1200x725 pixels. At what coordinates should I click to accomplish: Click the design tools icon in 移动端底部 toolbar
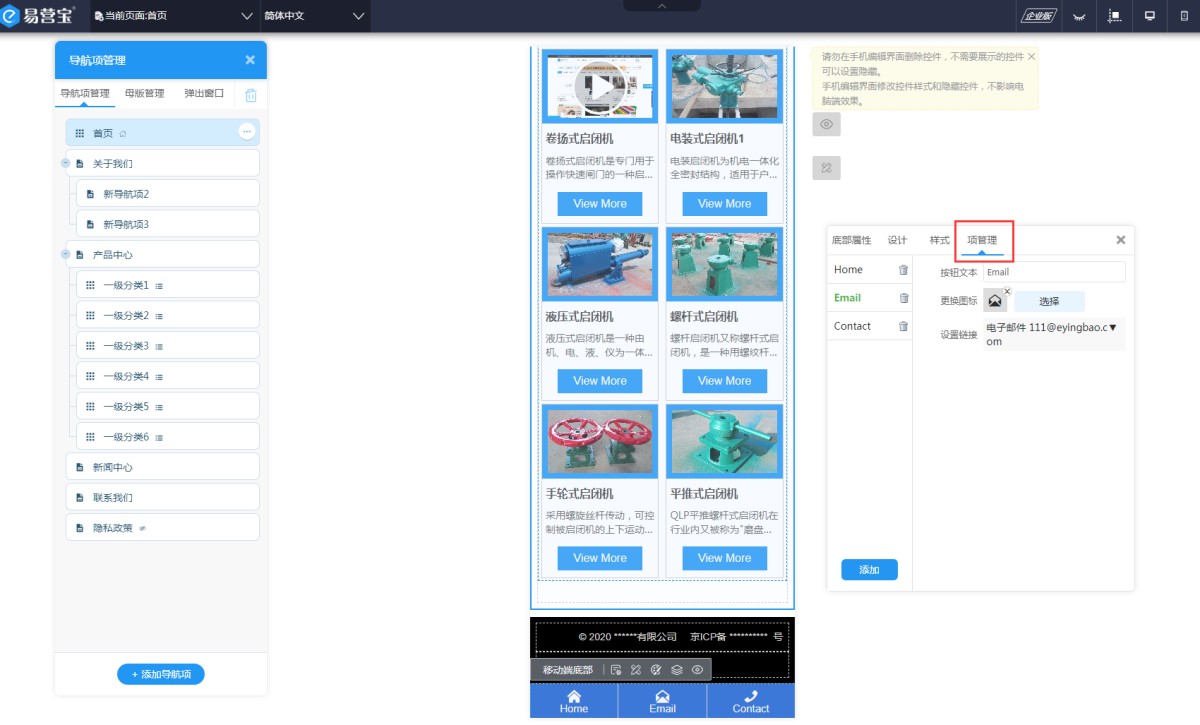tap(635, 670)
